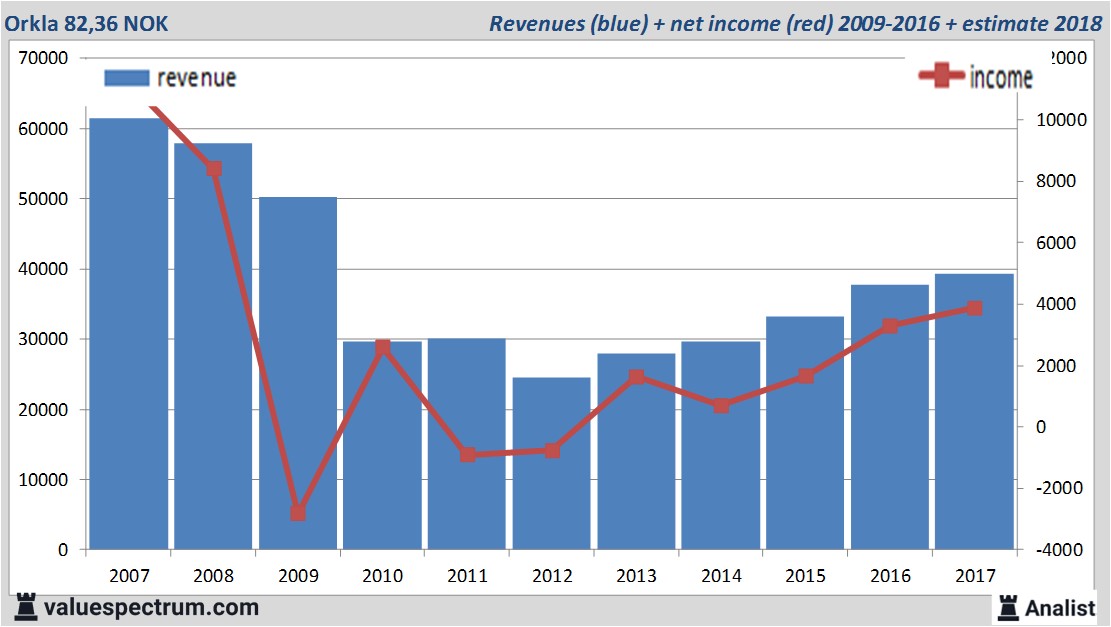
Task: Click the 2012 x-axis year label
Action: click(x=552, y=575)
